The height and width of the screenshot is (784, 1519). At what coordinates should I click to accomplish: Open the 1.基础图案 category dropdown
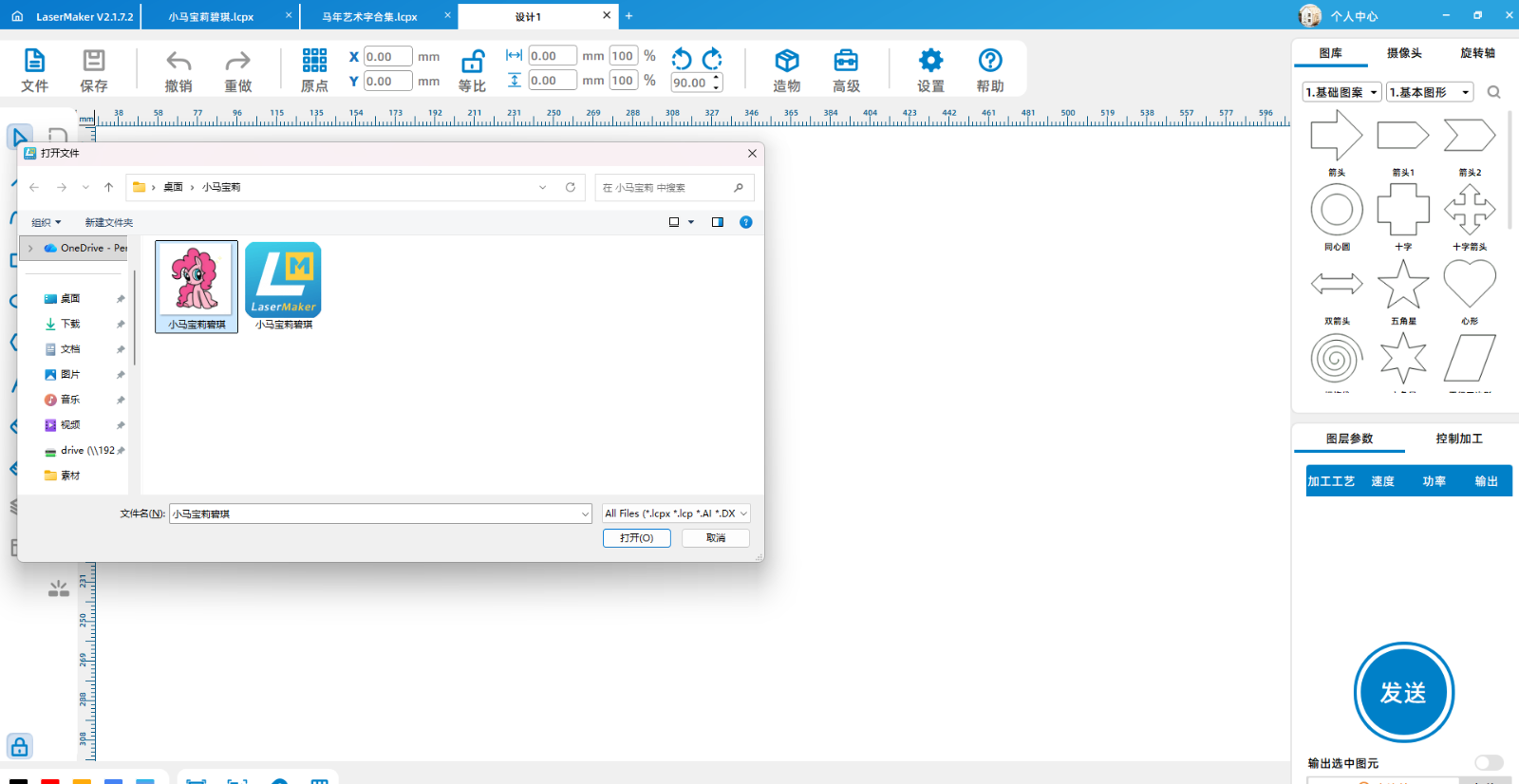pyautogui.click(x=1341, y=92)
